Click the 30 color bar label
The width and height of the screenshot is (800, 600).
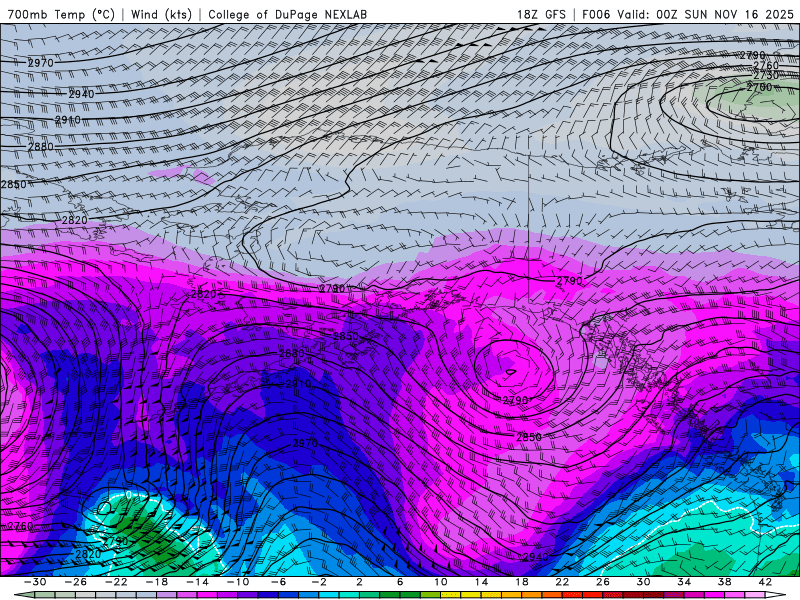coord(643,582)
